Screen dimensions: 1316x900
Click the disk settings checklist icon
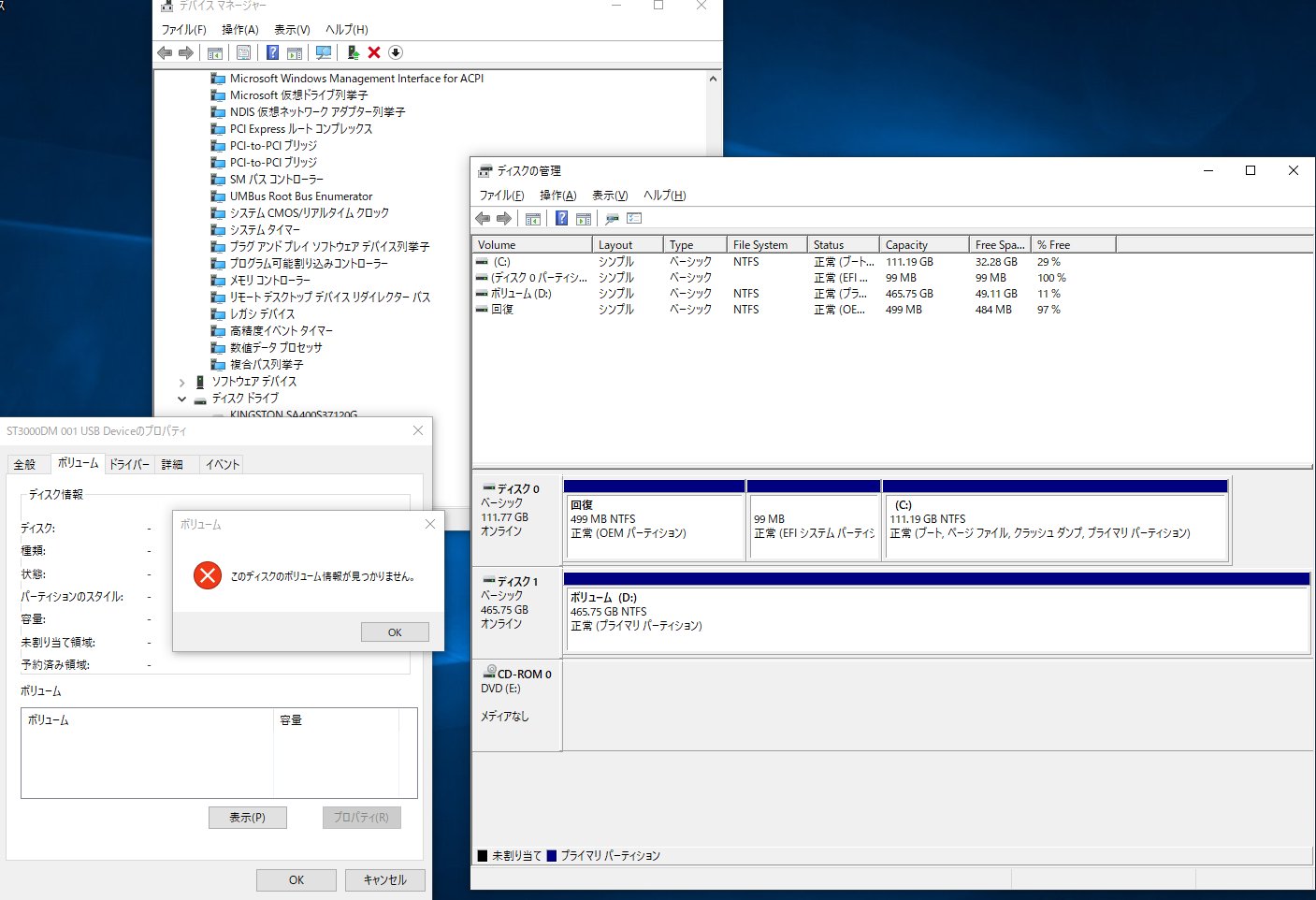coord(634,219)
